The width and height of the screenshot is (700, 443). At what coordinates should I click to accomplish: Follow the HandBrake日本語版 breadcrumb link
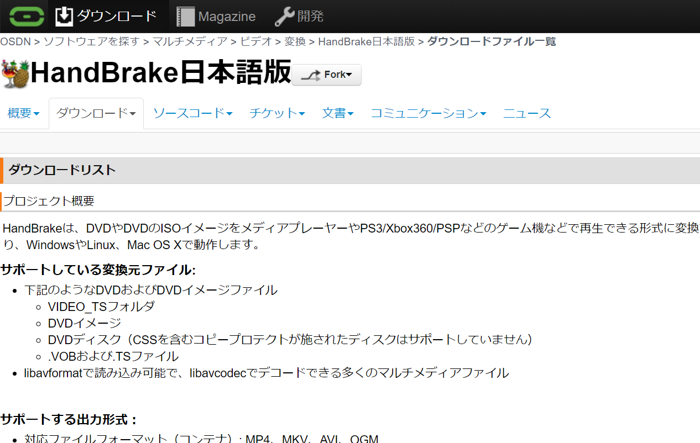(x=367, y=42)
